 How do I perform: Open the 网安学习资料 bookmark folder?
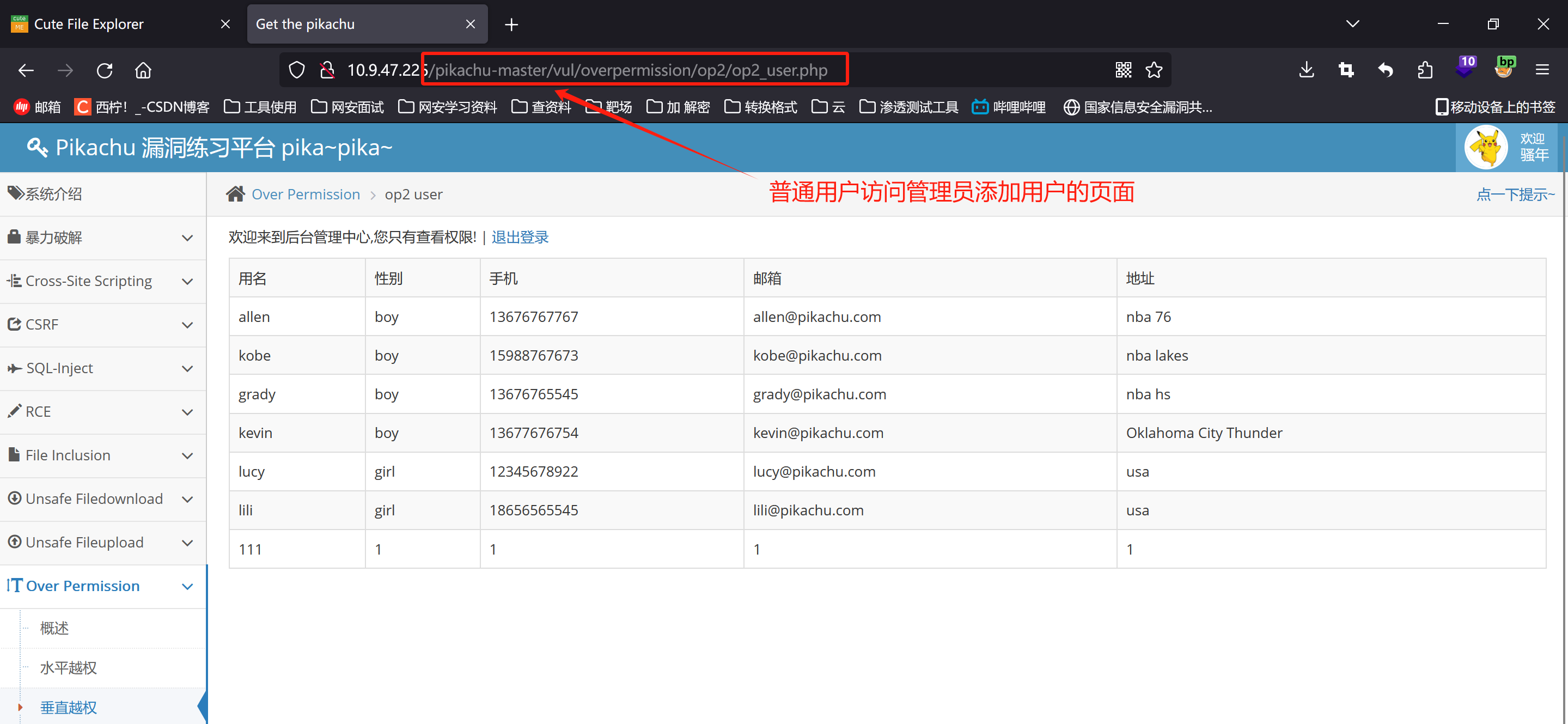[x=448, y=107]
